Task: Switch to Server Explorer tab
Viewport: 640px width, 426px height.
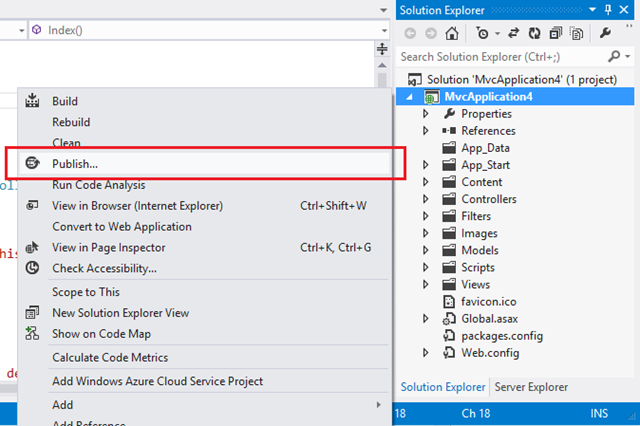Action: (x=531, y=387)
